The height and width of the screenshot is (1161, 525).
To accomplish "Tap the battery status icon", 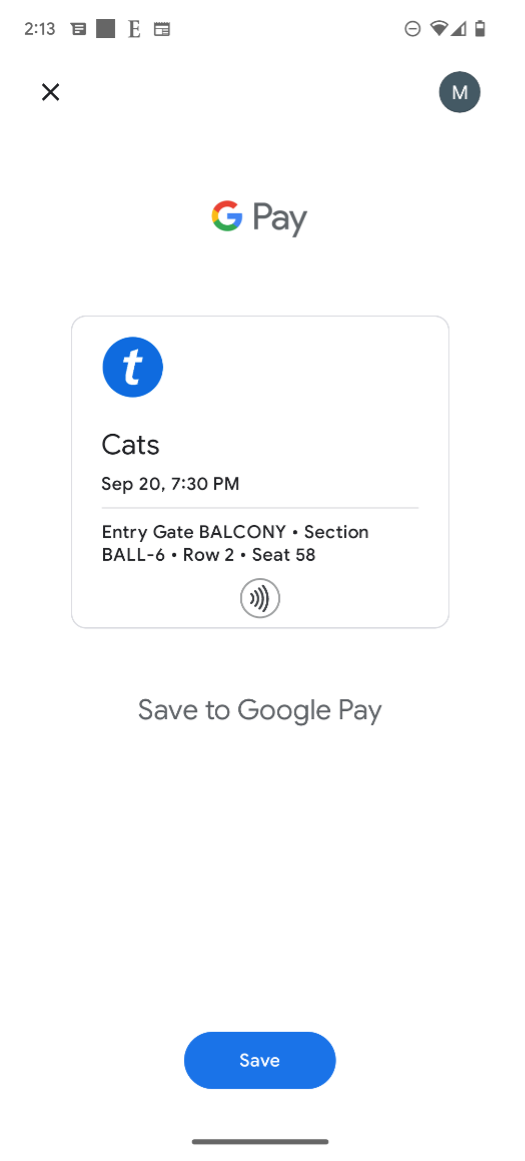I will click(481, 29).
